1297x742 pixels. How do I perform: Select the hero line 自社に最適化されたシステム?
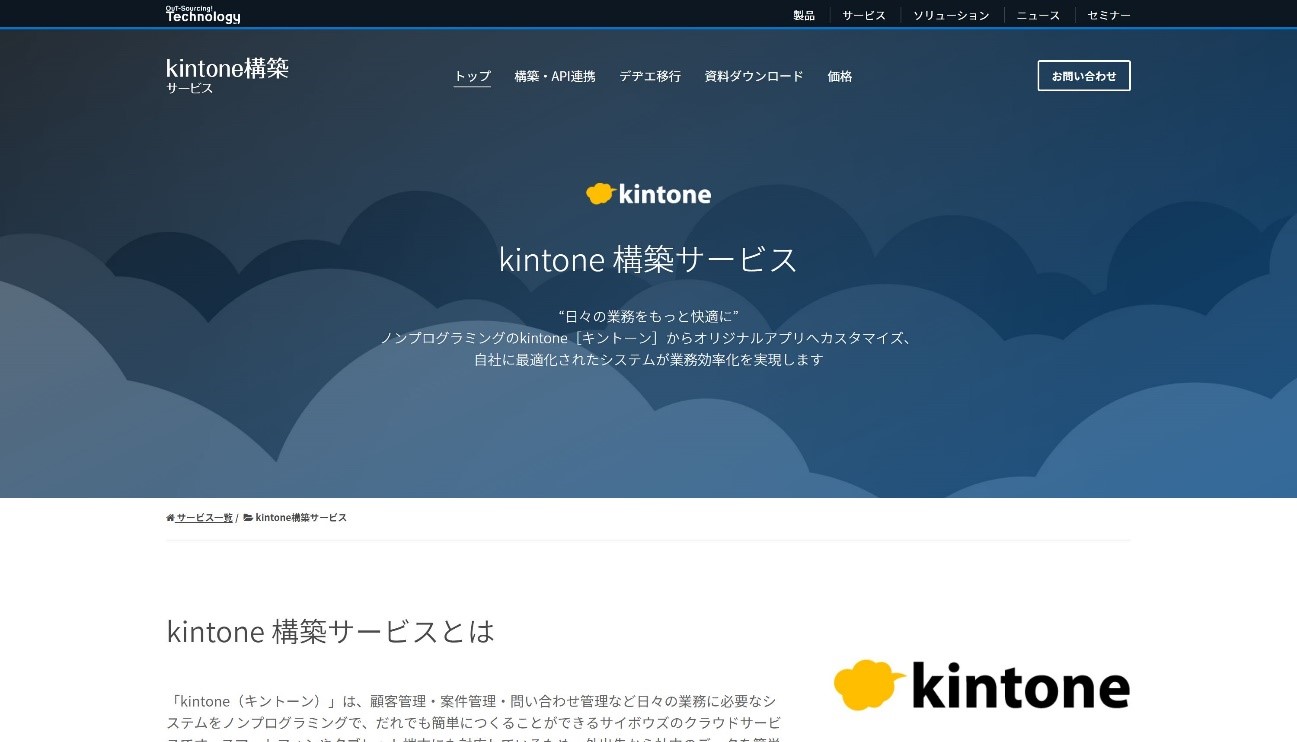(648, 360)
